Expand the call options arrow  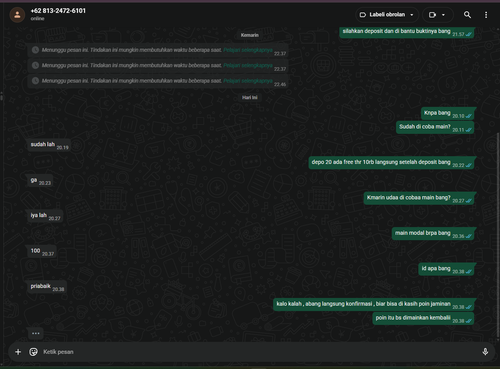tap(443, 15)
